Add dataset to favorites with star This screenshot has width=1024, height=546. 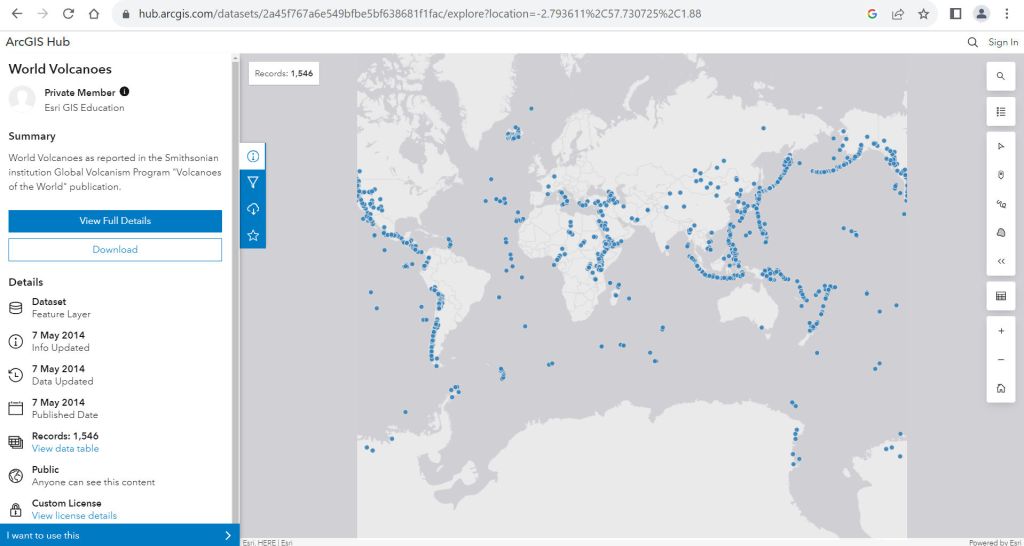[x=253, y=236]
